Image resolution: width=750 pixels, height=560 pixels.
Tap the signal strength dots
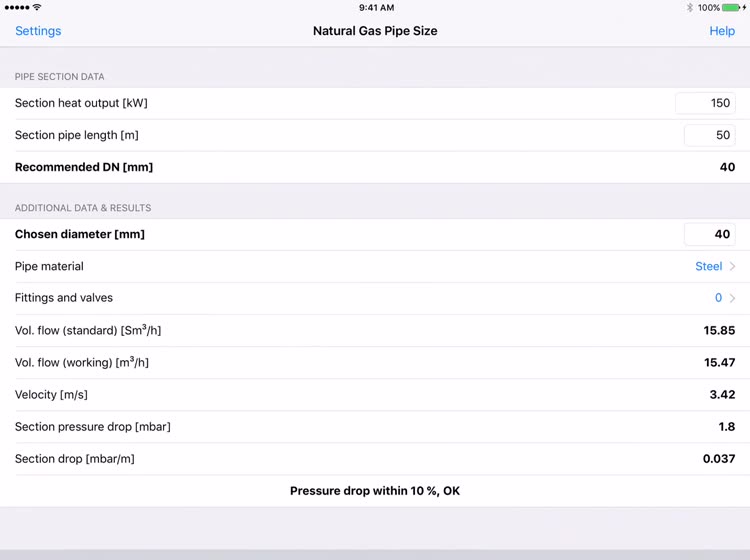click(x=17, y=8)
